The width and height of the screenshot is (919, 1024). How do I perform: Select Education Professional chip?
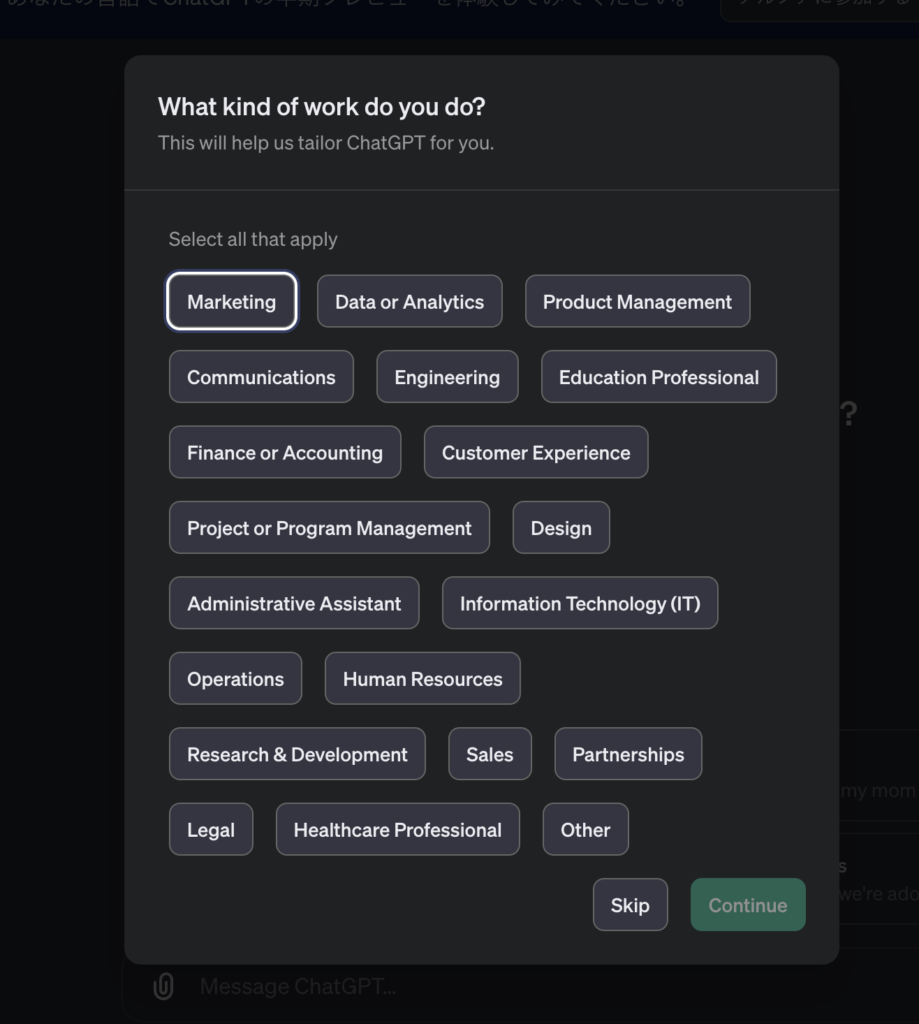658,377
